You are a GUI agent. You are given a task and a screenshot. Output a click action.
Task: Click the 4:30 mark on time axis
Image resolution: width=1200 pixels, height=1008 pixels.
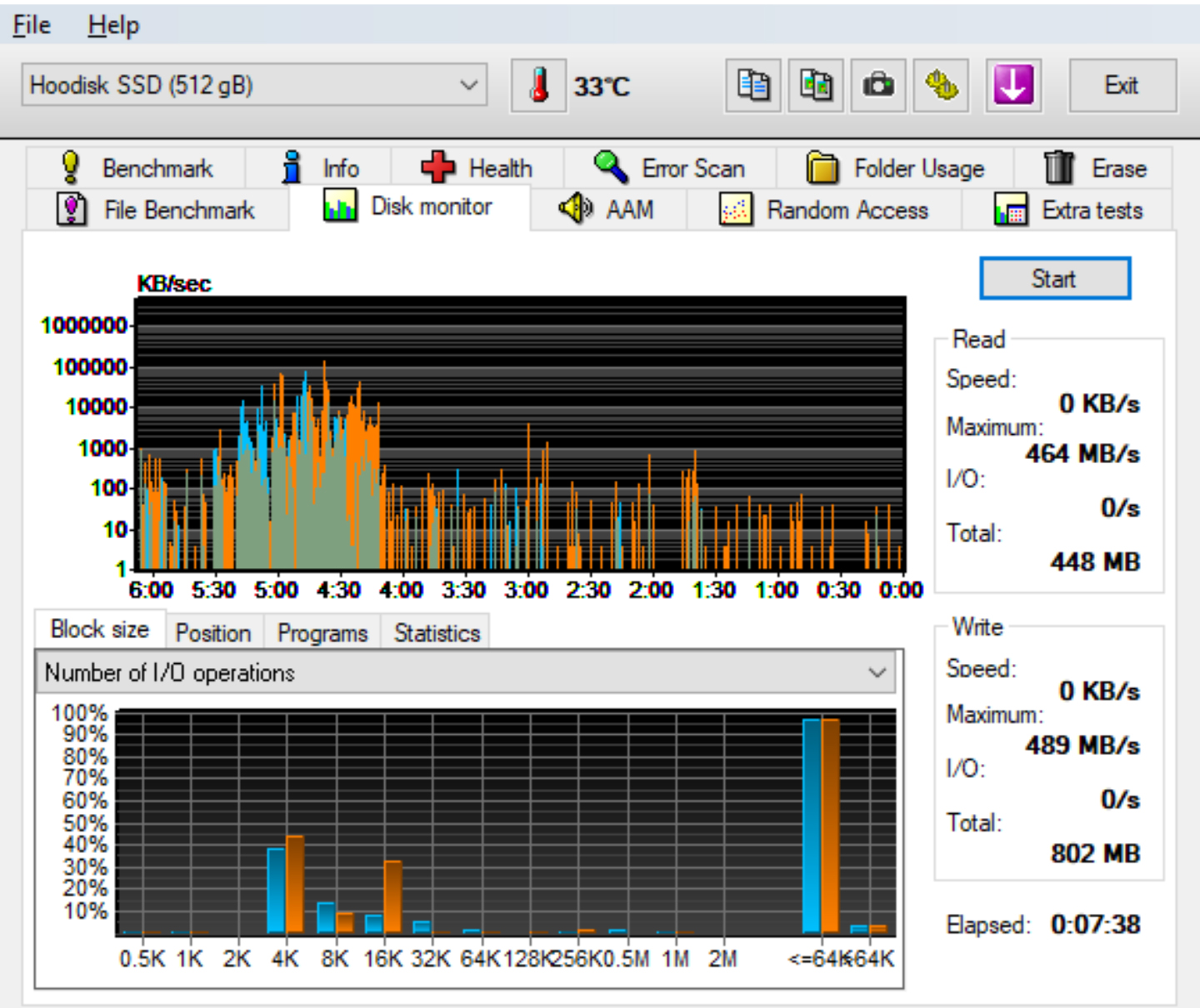tap(338, 590)
